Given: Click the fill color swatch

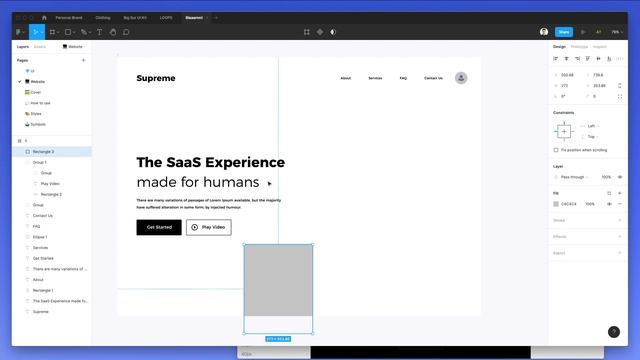Looking at the screenshot, I should [x=556, y=204].
